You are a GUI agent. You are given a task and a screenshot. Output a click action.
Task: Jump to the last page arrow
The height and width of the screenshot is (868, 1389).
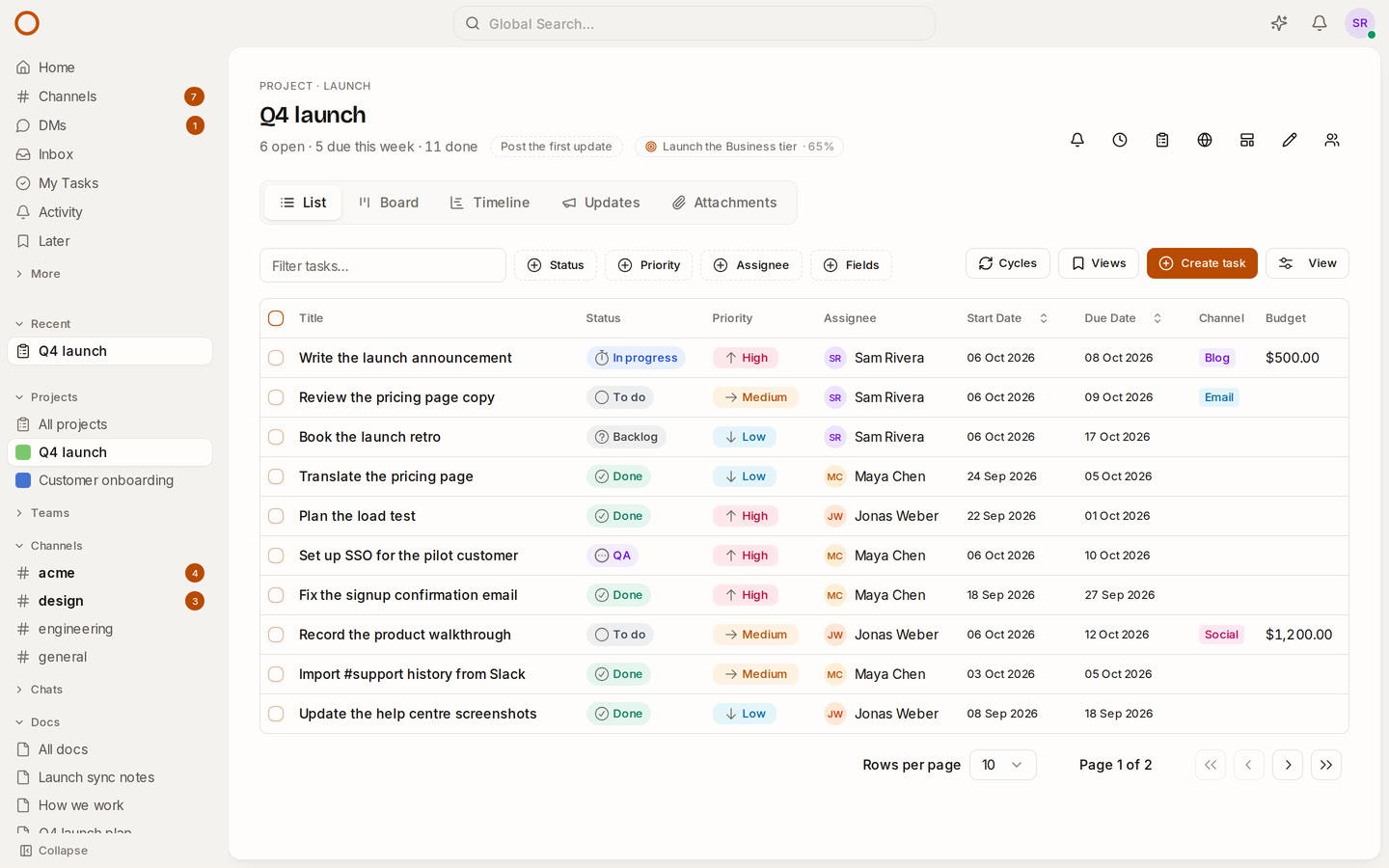[1326, 765]
